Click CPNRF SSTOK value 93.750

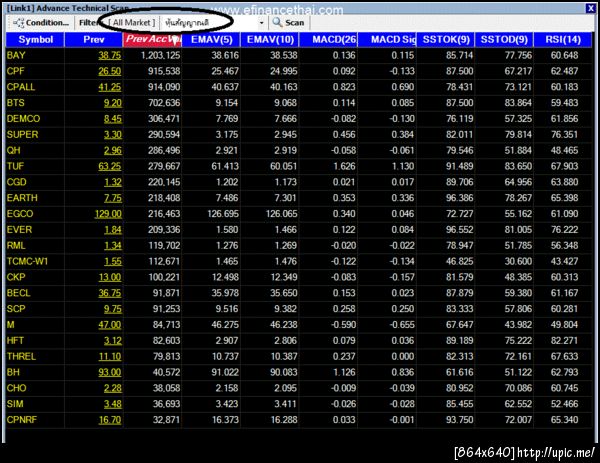[460, 420]
